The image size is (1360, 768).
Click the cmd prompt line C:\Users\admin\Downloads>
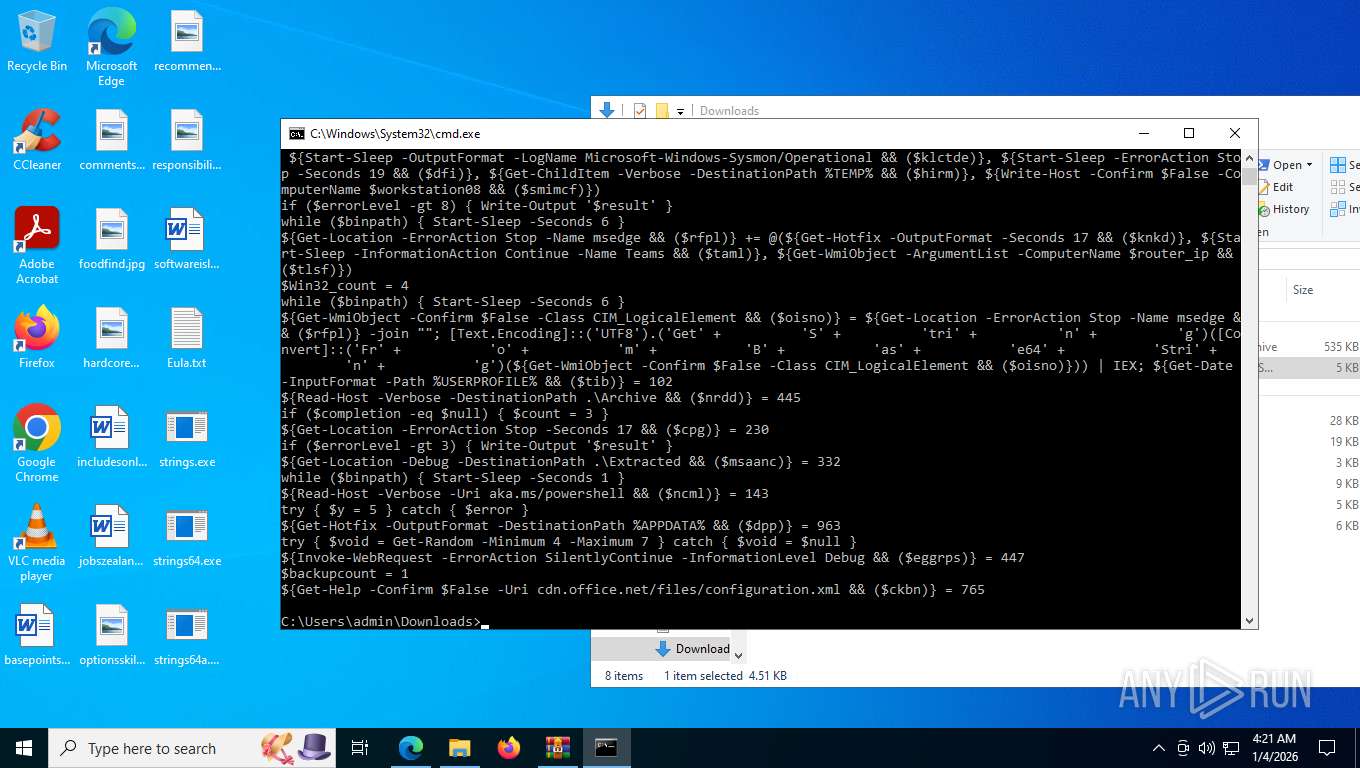click(x=380, y=622)
